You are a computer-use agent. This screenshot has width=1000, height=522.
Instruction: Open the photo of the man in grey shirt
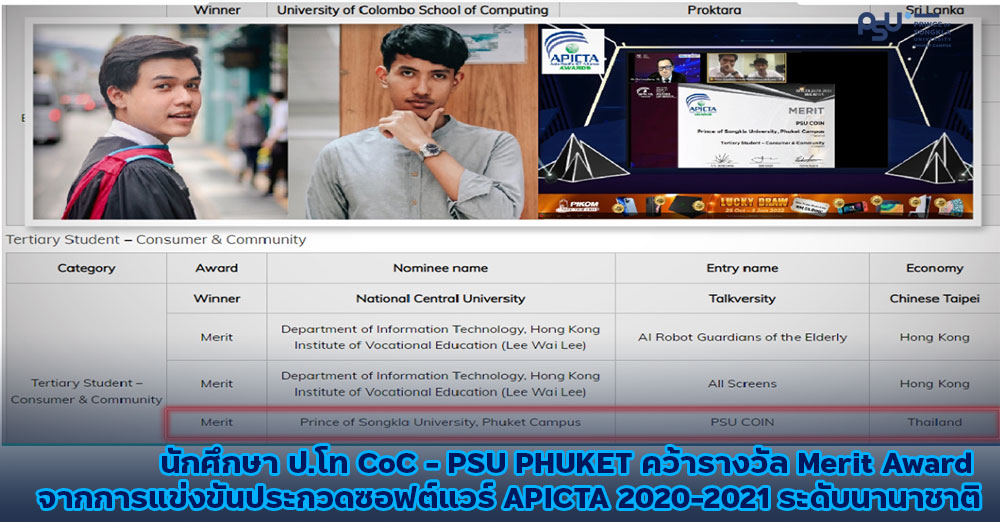point(413,122)
